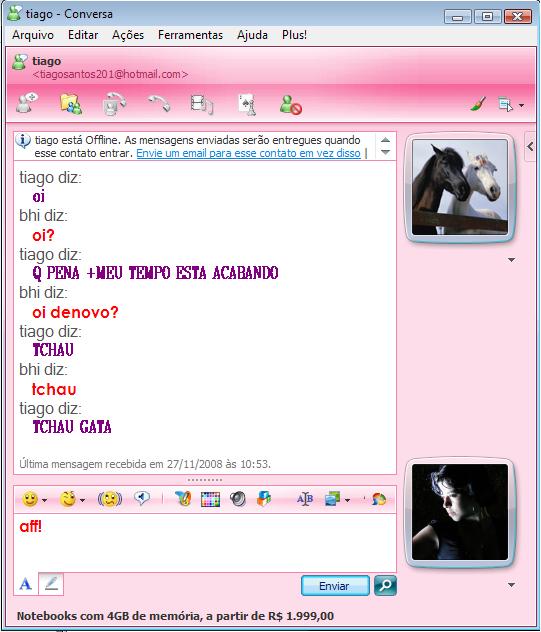Click the colored blocks icon

pyautogui.click(x=264, y=499)
